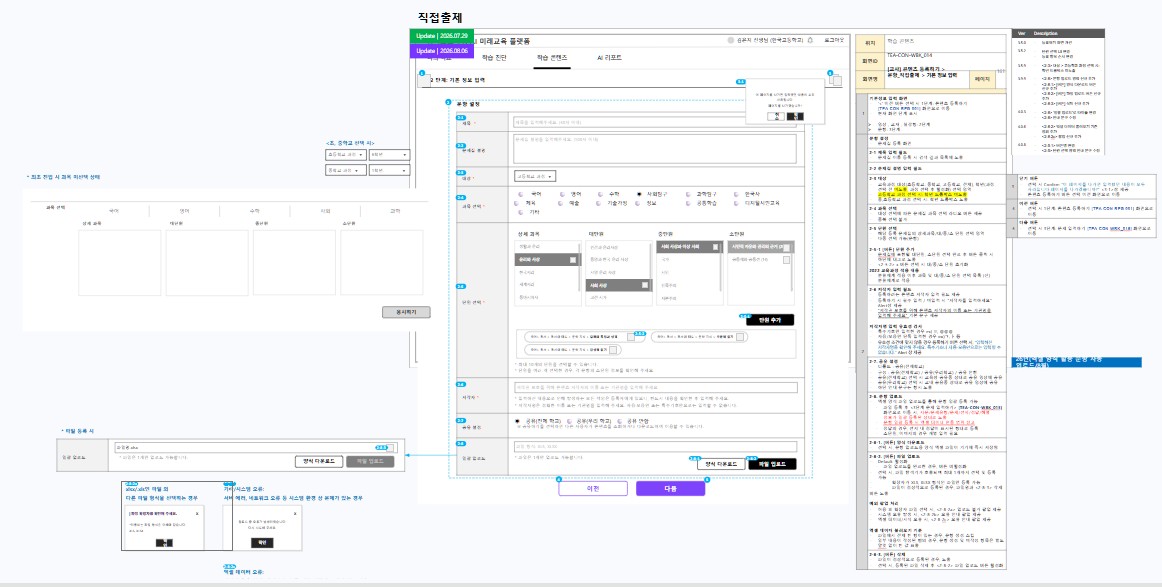Image resolution: width=1162 pixels, height=587 pixels.
Task: Click white cancel button in leave-page popup
Action: 774,116
